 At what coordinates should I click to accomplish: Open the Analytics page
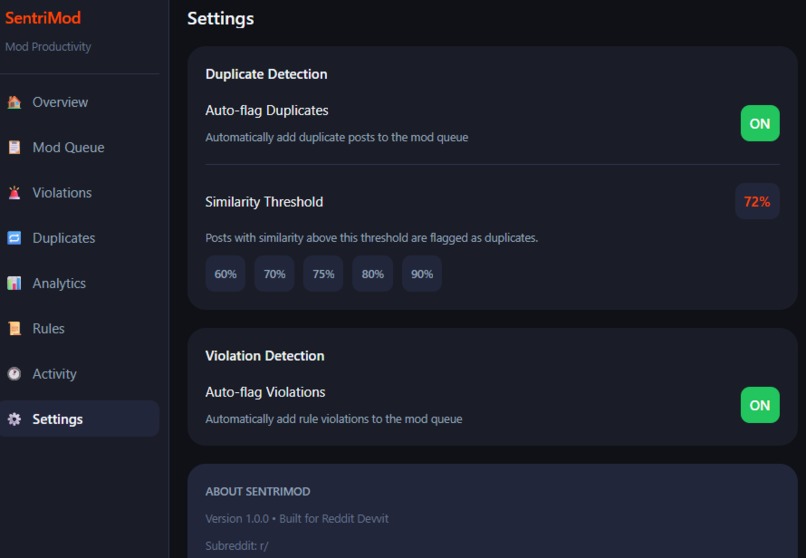click(80, 283)
